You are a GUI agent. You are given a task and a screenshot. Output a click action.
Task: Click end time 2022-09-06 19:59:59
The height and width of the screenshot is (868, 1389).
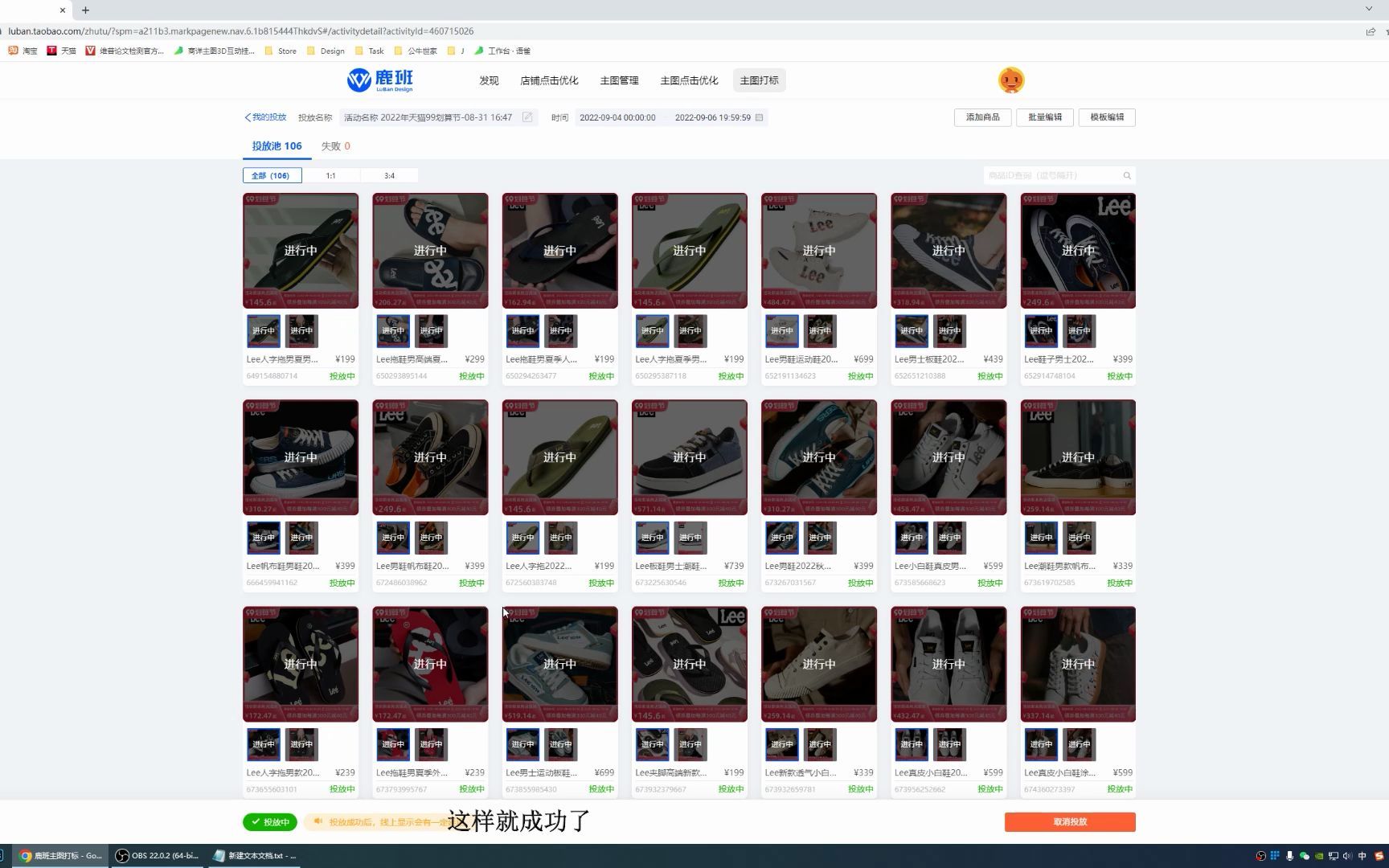coord(712,117)
